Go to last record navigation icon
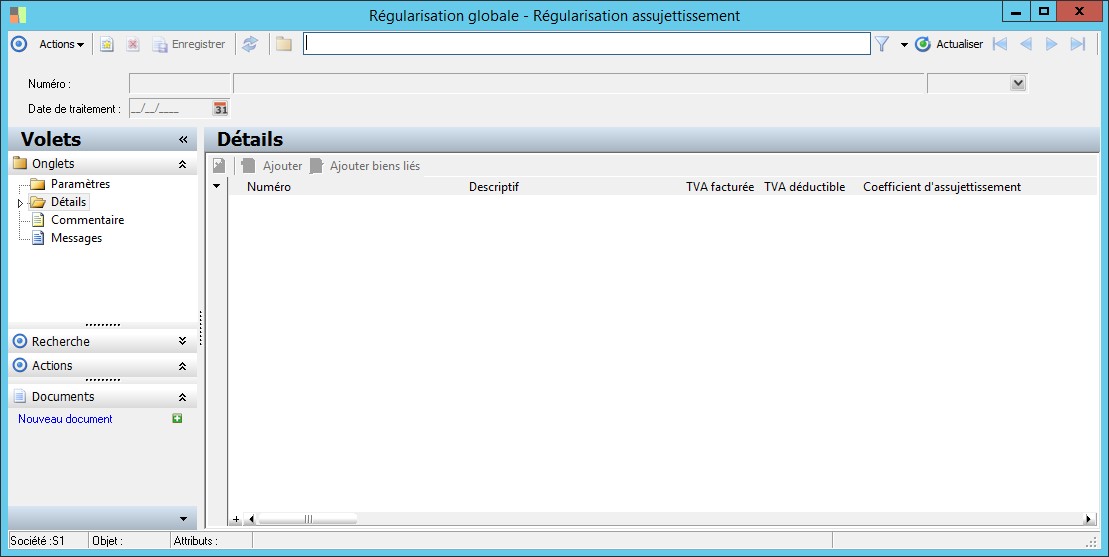This screenshot has height=557, width=1109. click(x=1077, y=44)
